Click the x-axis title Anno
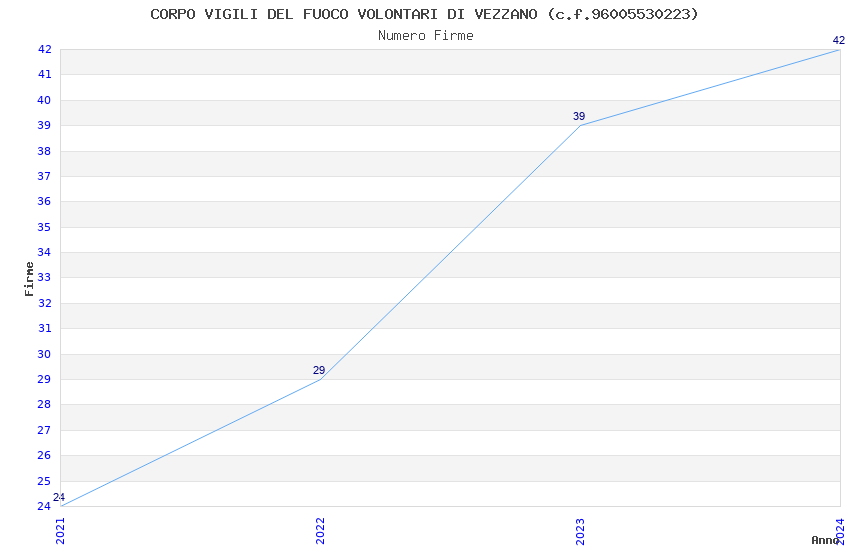Screen dimensions: 850x550 825,540
